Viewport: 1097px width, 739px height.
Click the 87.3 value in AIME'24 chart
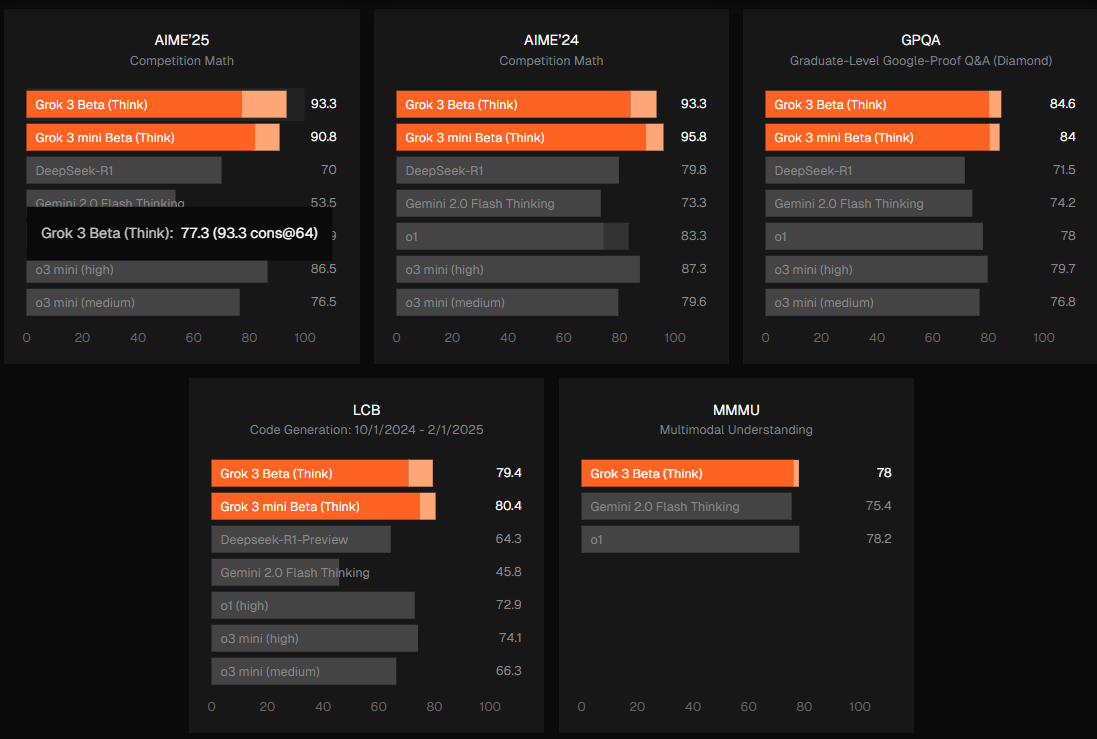(x=693, y=269)
